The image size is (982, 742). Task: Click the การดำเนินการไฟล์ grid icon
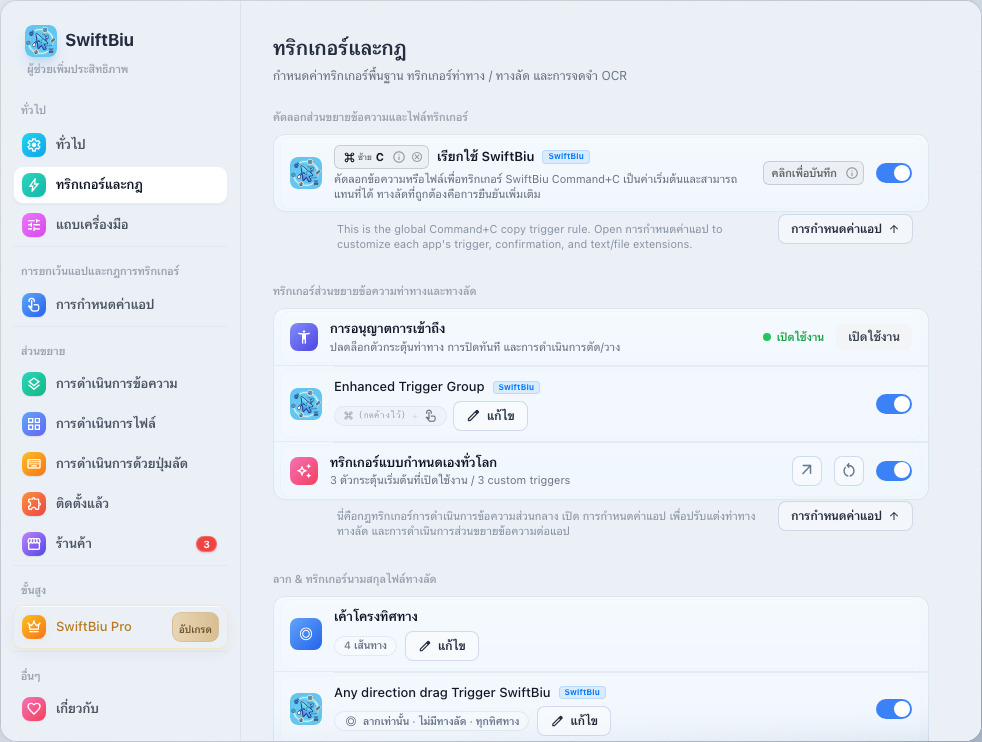coord(34,424)
